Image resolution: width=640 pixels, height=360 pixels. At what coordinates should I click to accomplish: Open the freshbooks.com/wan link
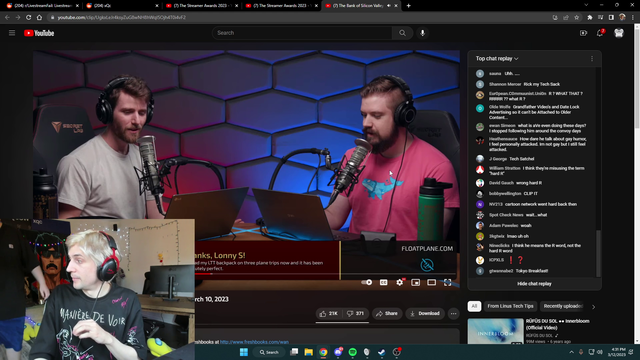point(254,342)
